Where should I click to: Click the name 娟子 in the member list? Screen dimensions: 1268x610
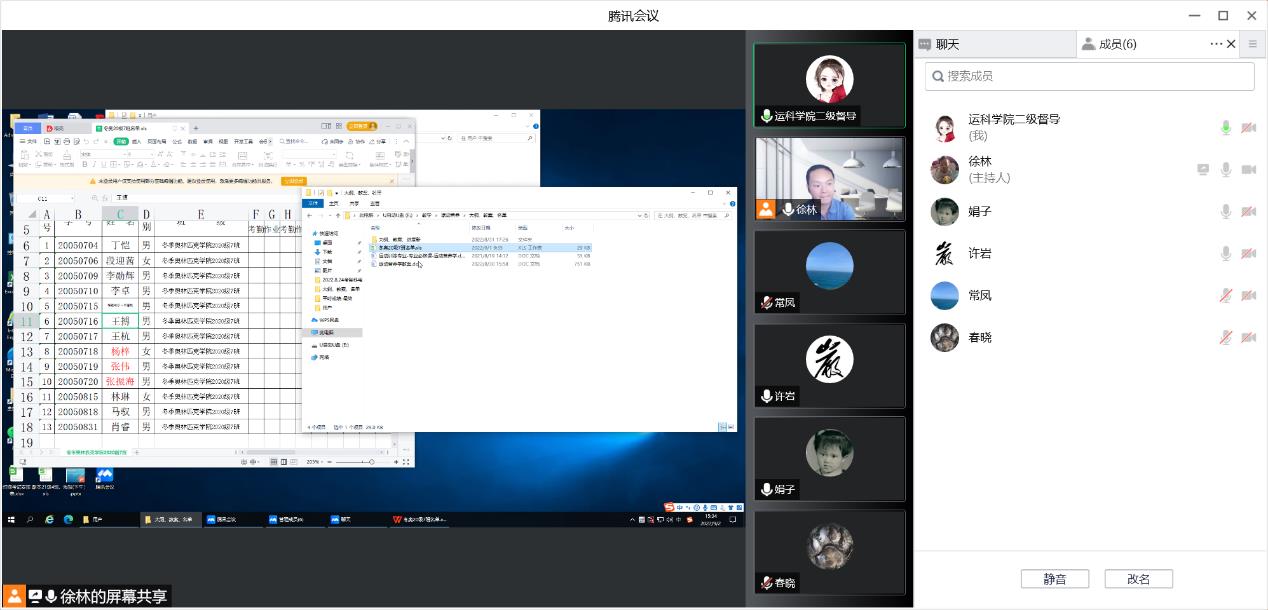[980, 212]
